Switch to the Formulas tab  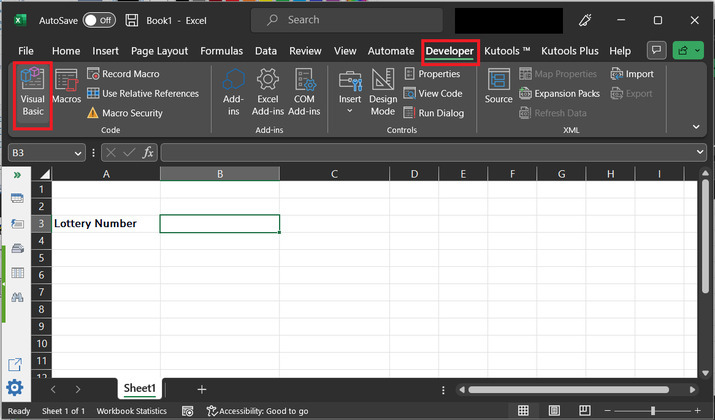coord(221,51)
